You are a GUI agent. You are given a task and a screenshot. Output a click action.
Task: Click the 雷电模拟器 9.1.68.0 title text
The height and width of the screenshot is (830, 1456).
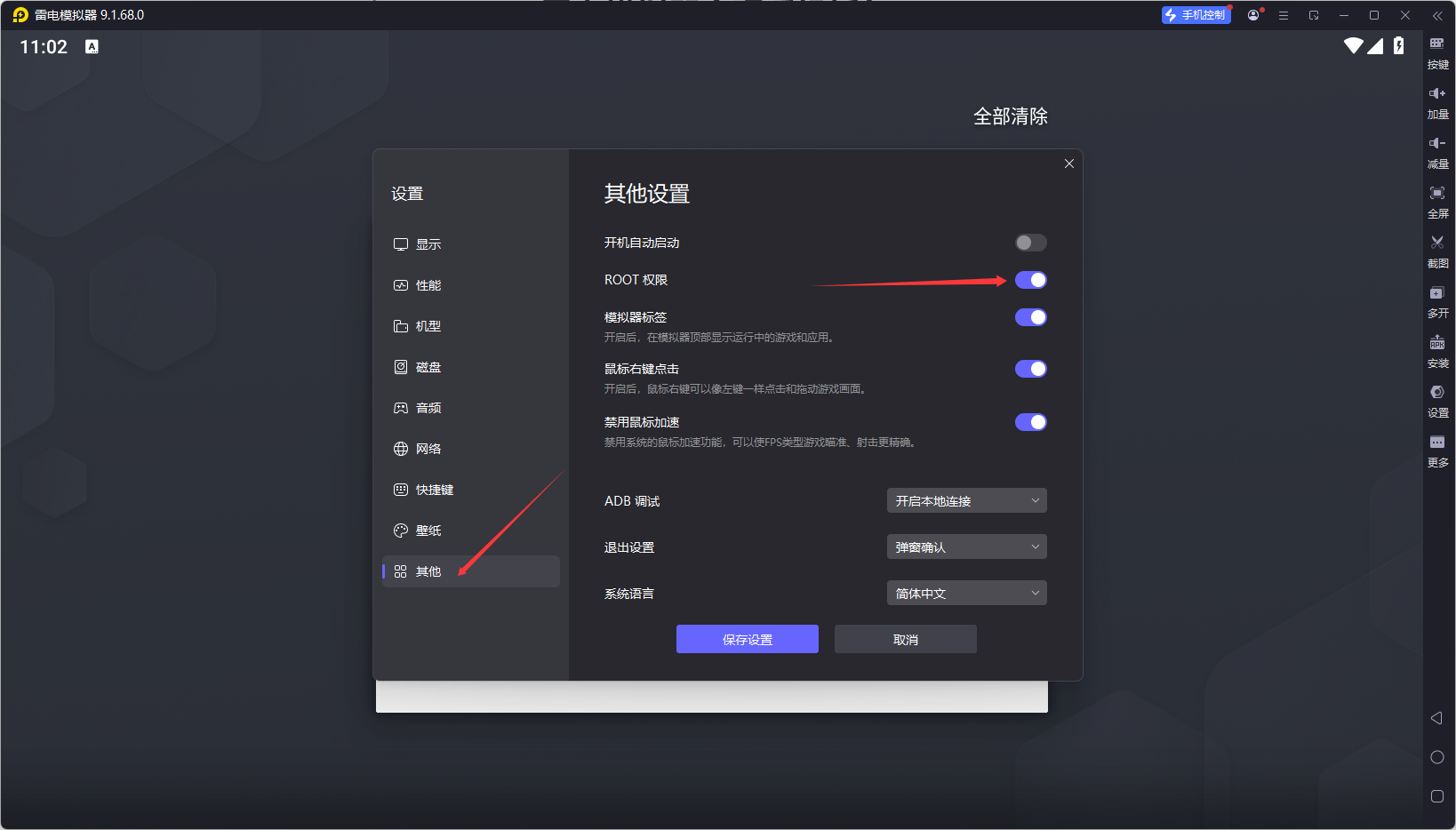pos(90,15)
